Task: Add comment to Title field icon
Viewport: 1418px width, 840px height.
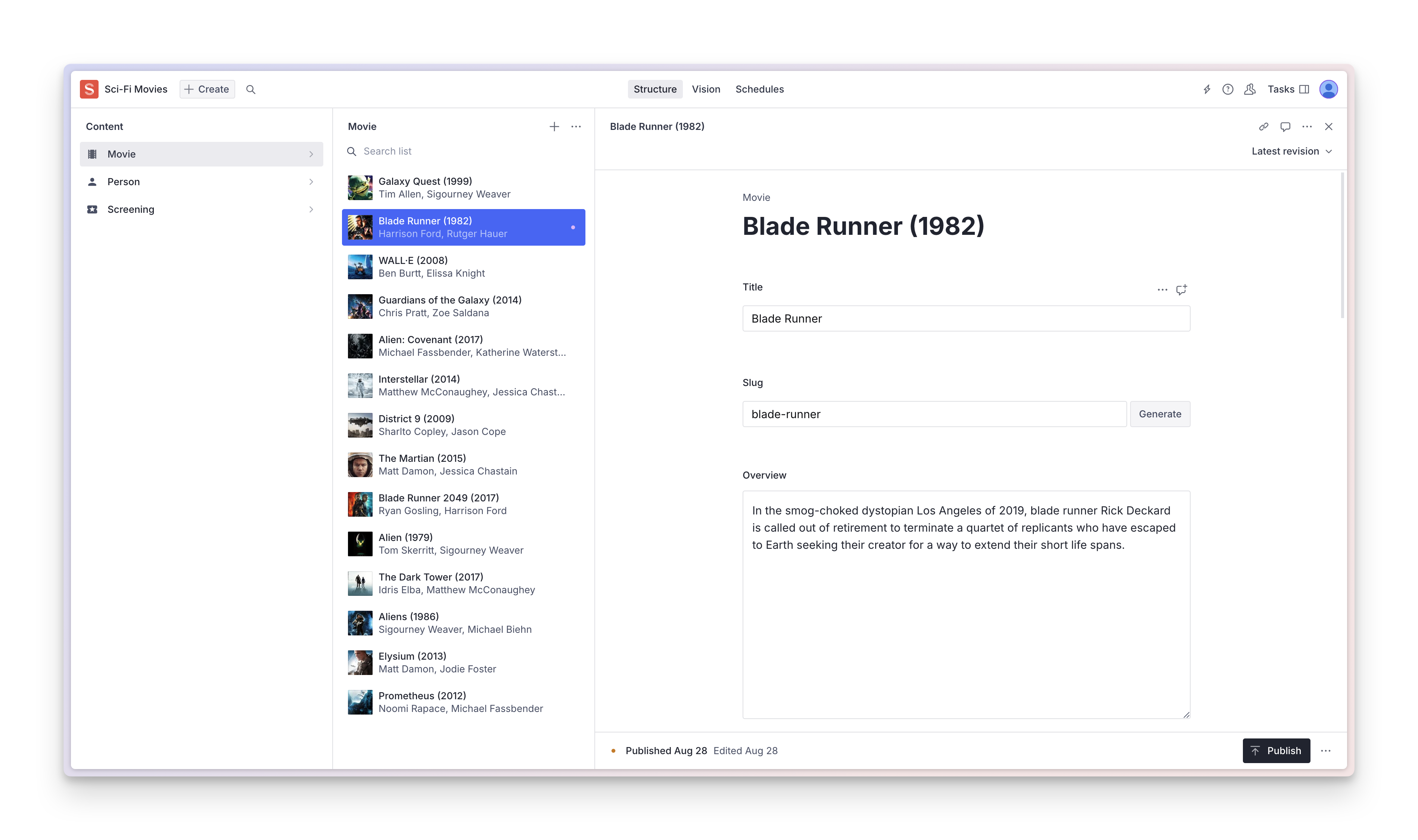Action: (x=1181, y=290)
